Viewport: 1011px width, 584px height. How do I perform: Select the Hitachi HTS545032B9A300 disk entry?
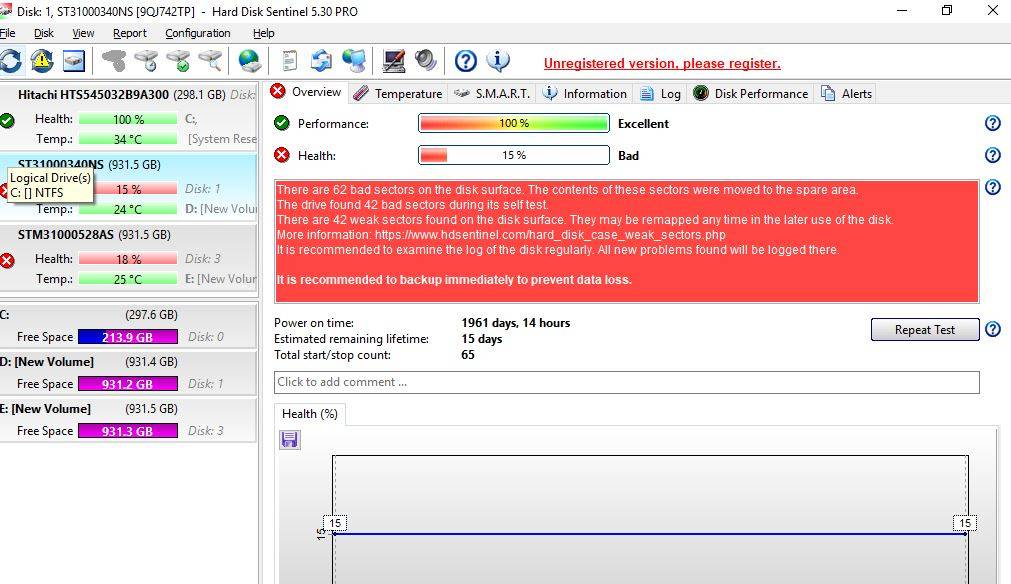(128, 117)
